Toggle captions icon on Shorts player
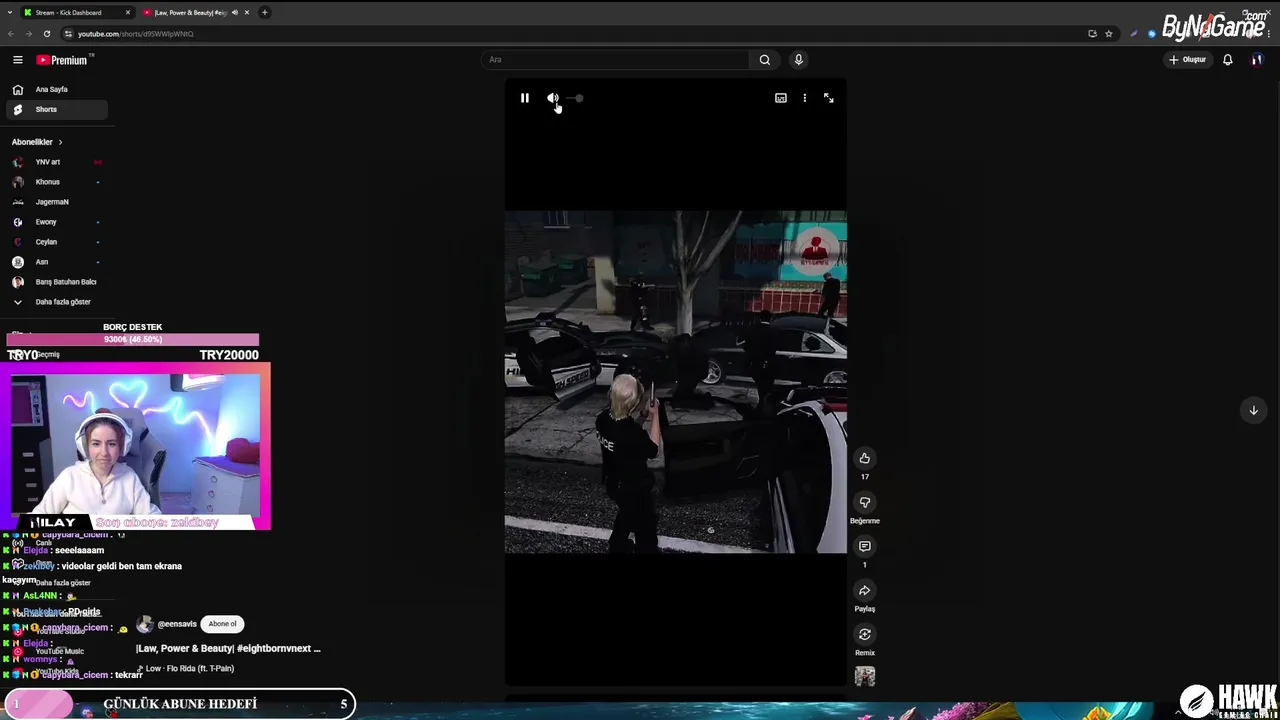This screenshot has width=1280, height=720. (x=781, y=98)
